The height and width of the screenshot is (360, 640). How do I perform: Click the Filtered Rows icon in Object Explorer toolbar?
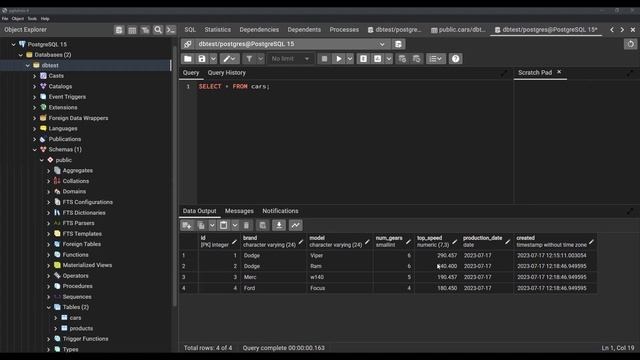coord(145,30)
